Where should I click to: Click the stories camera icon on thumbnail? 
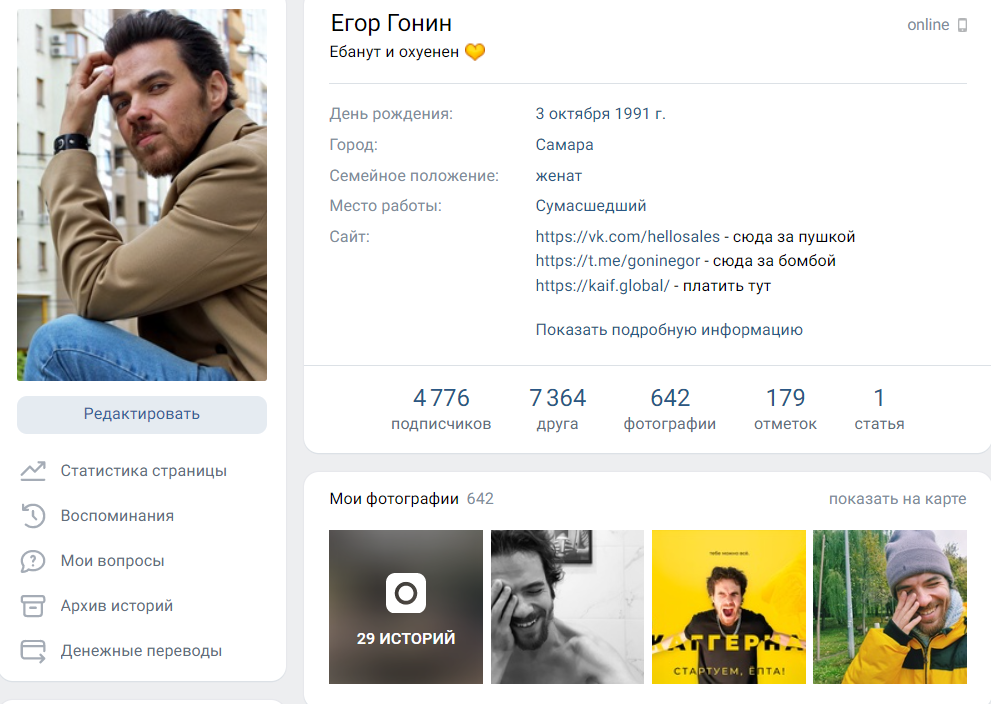[406, 593]
